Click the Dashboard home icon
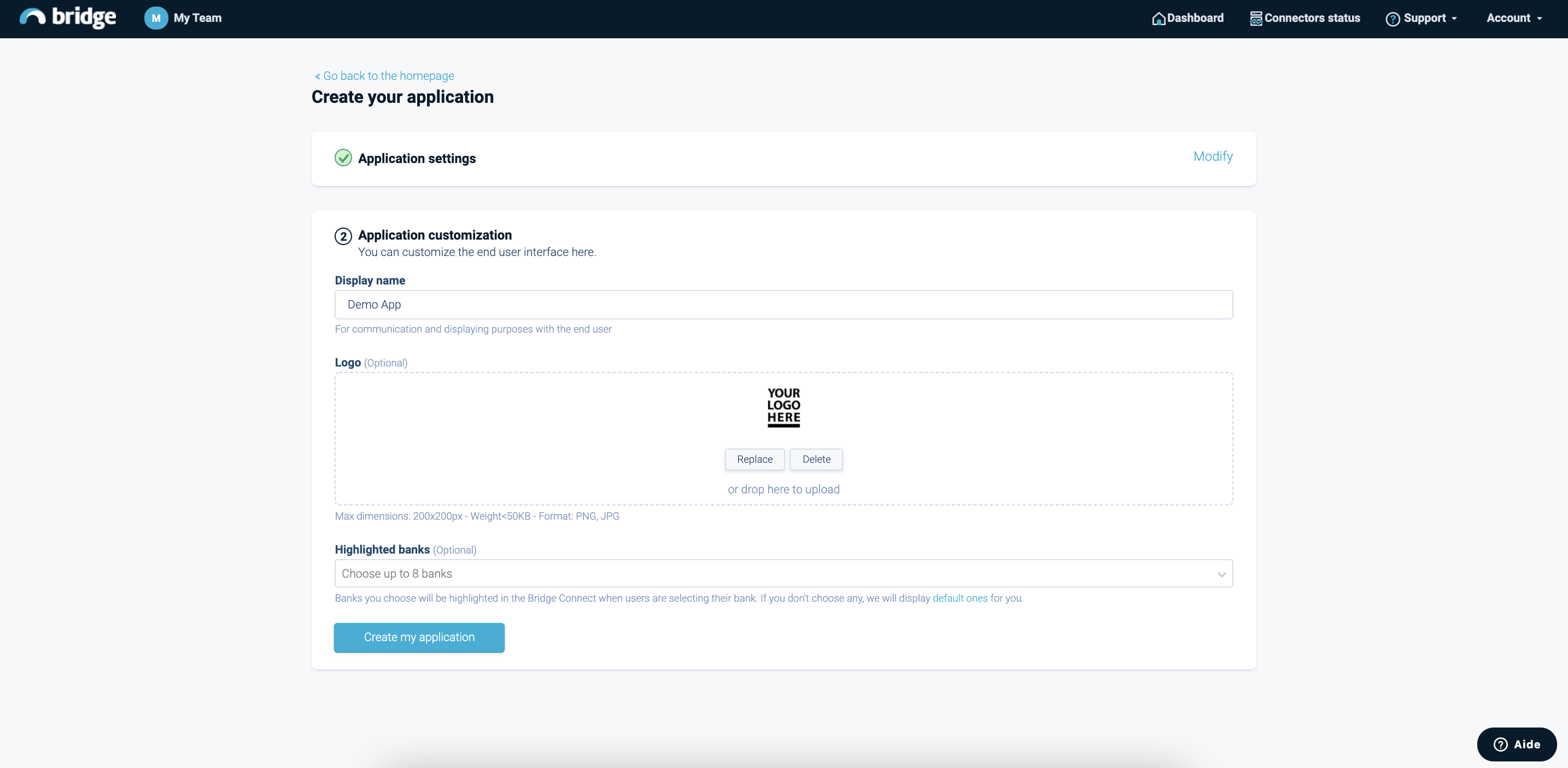Viewport: 1568px width, 768px height. coord(1158,19)
